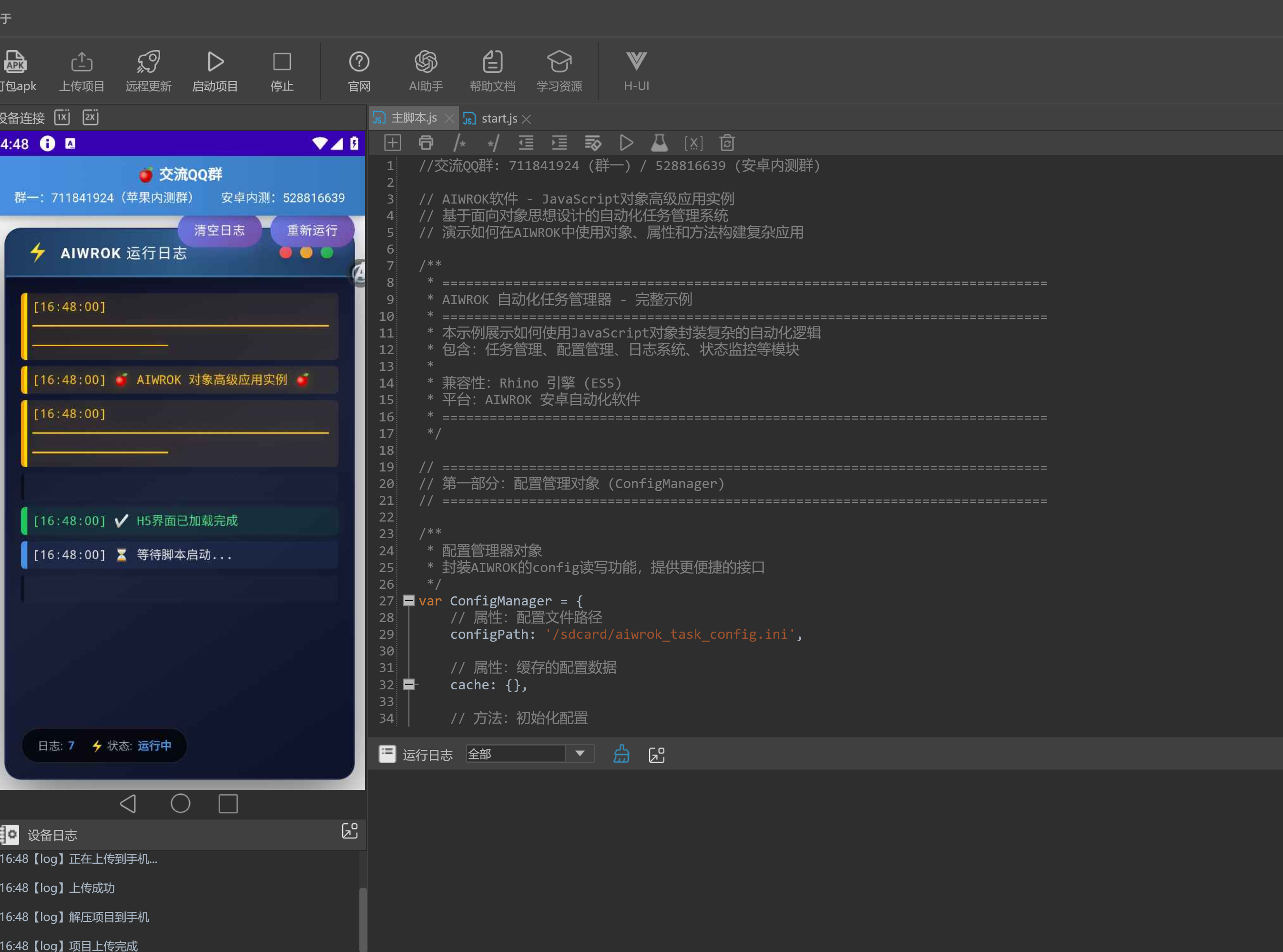Screen dimensions: 1283x952
Task: Click line number 1 in the gutter
Action: (390, 166)
